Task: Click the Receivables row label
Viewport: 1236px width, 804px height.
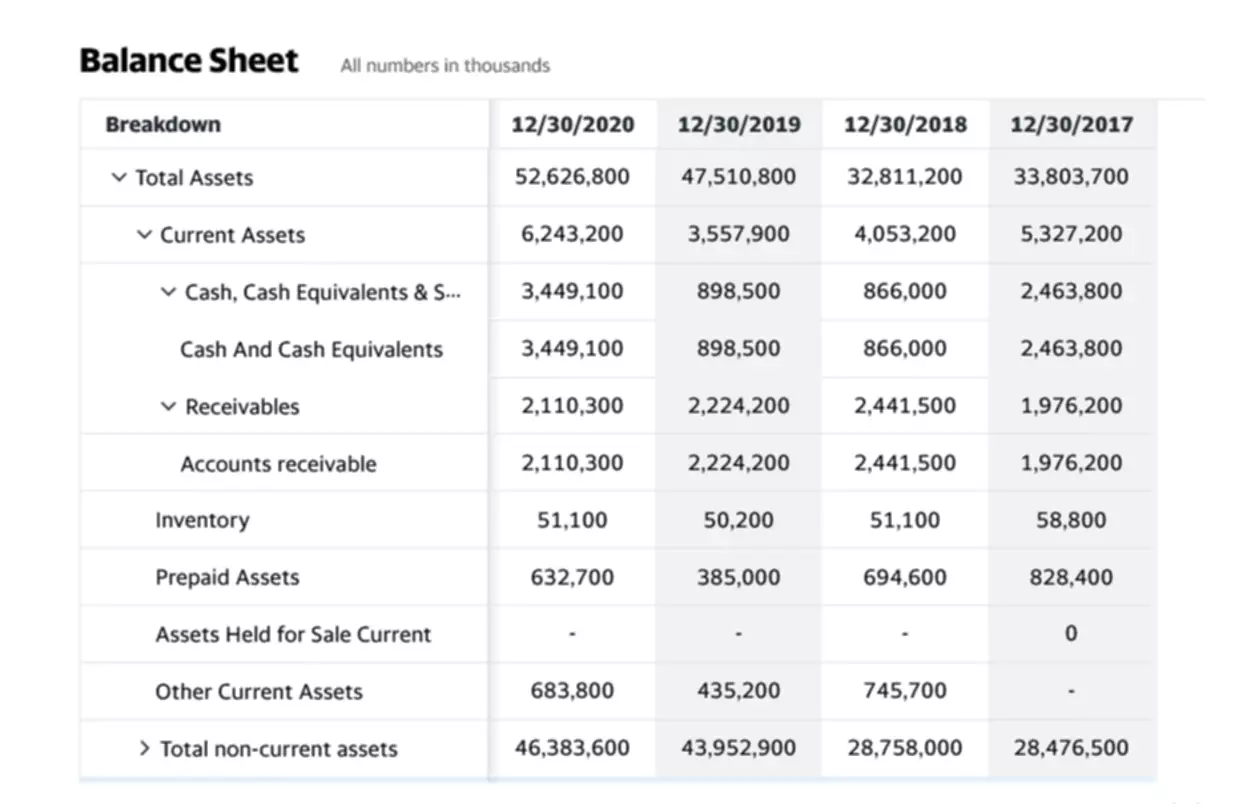Action: [x=243, y=406]
